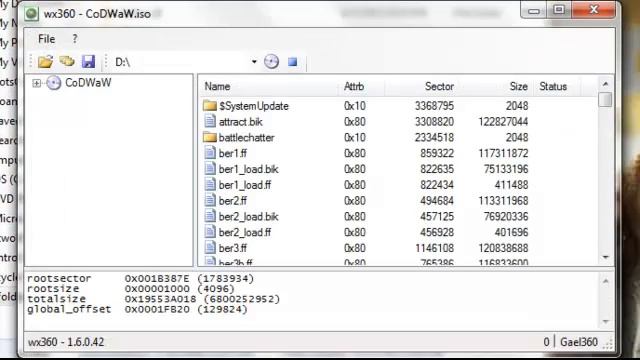Click the disc icon beside drive dropdown
Screen dimensions: 640x360
[x=271, y=62]
